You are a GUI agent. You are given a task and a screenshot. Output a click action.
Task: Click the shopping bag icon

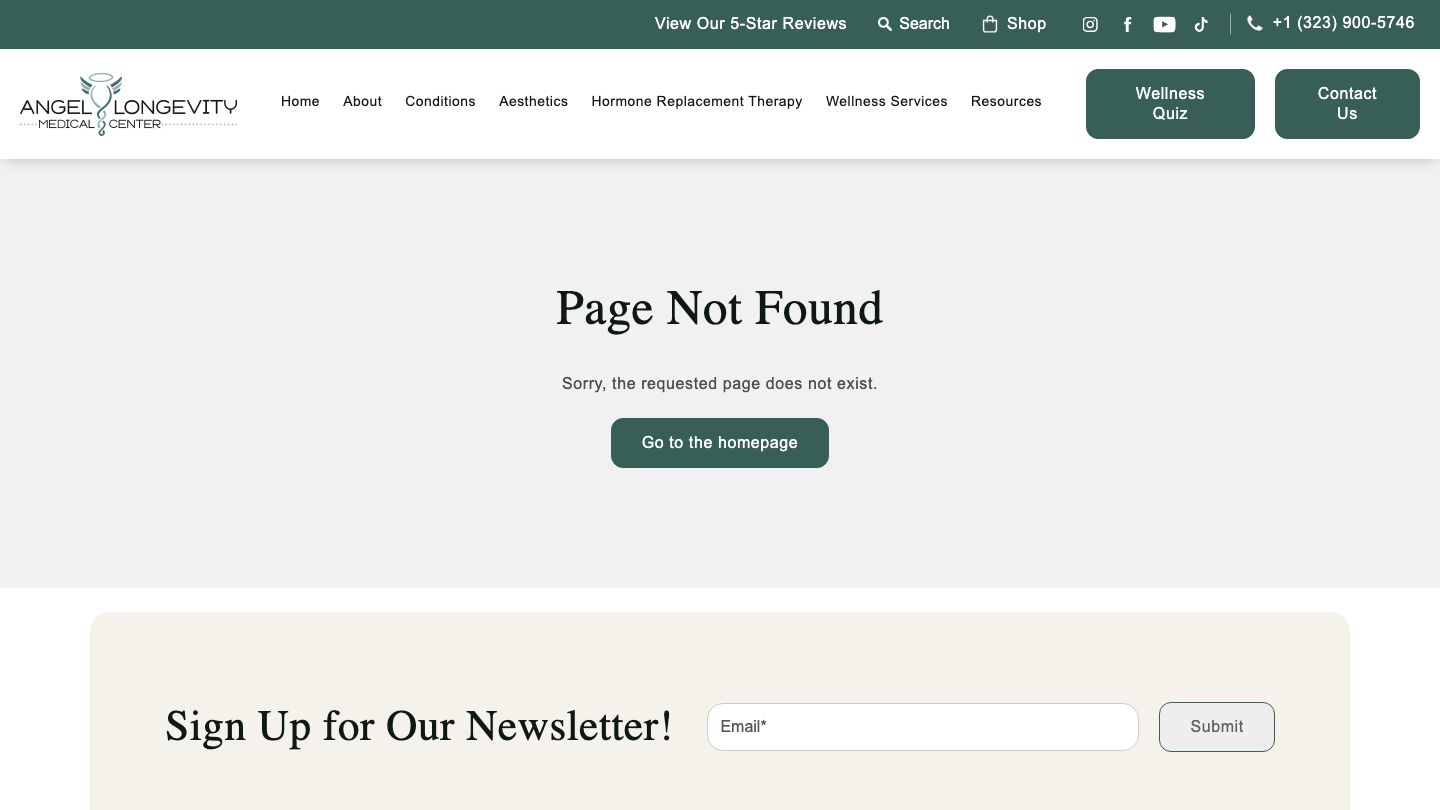(990, 24)
